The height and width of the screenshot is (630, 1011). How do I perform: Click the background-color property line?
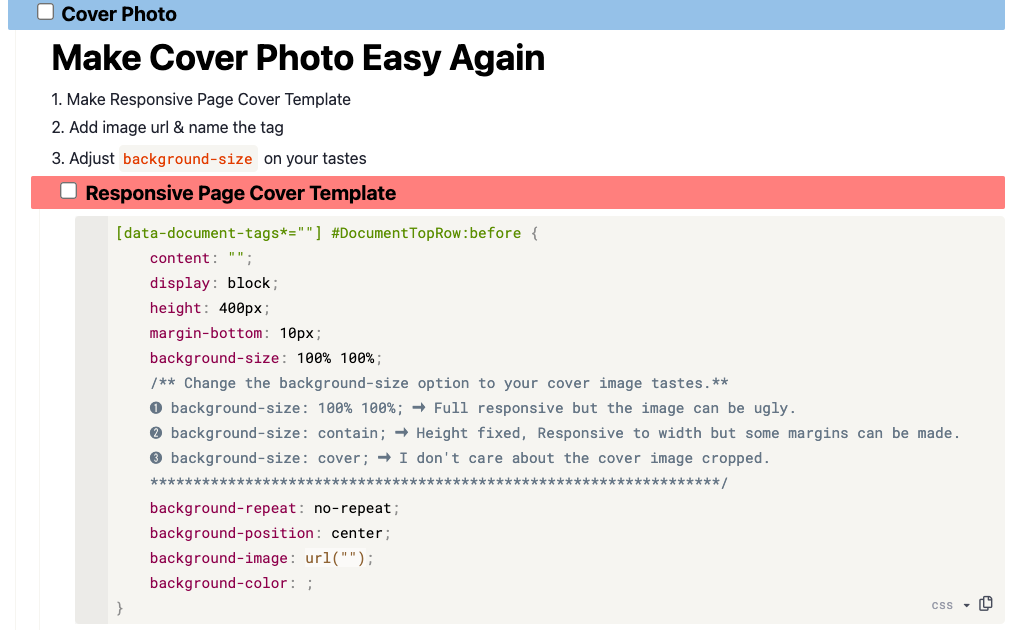click(231, 583)
